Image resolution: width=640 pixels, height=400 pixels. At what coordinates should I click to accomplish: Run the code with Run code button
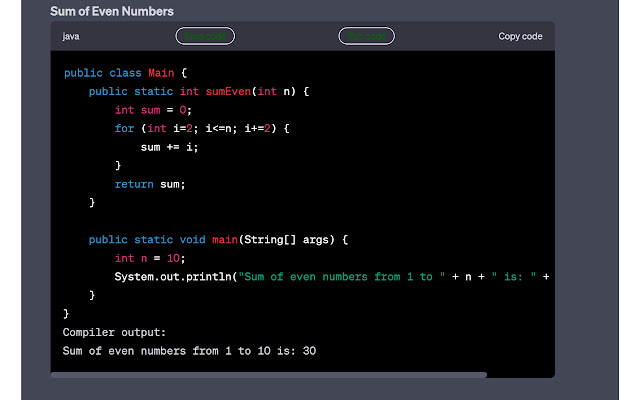tap(367, 36)
